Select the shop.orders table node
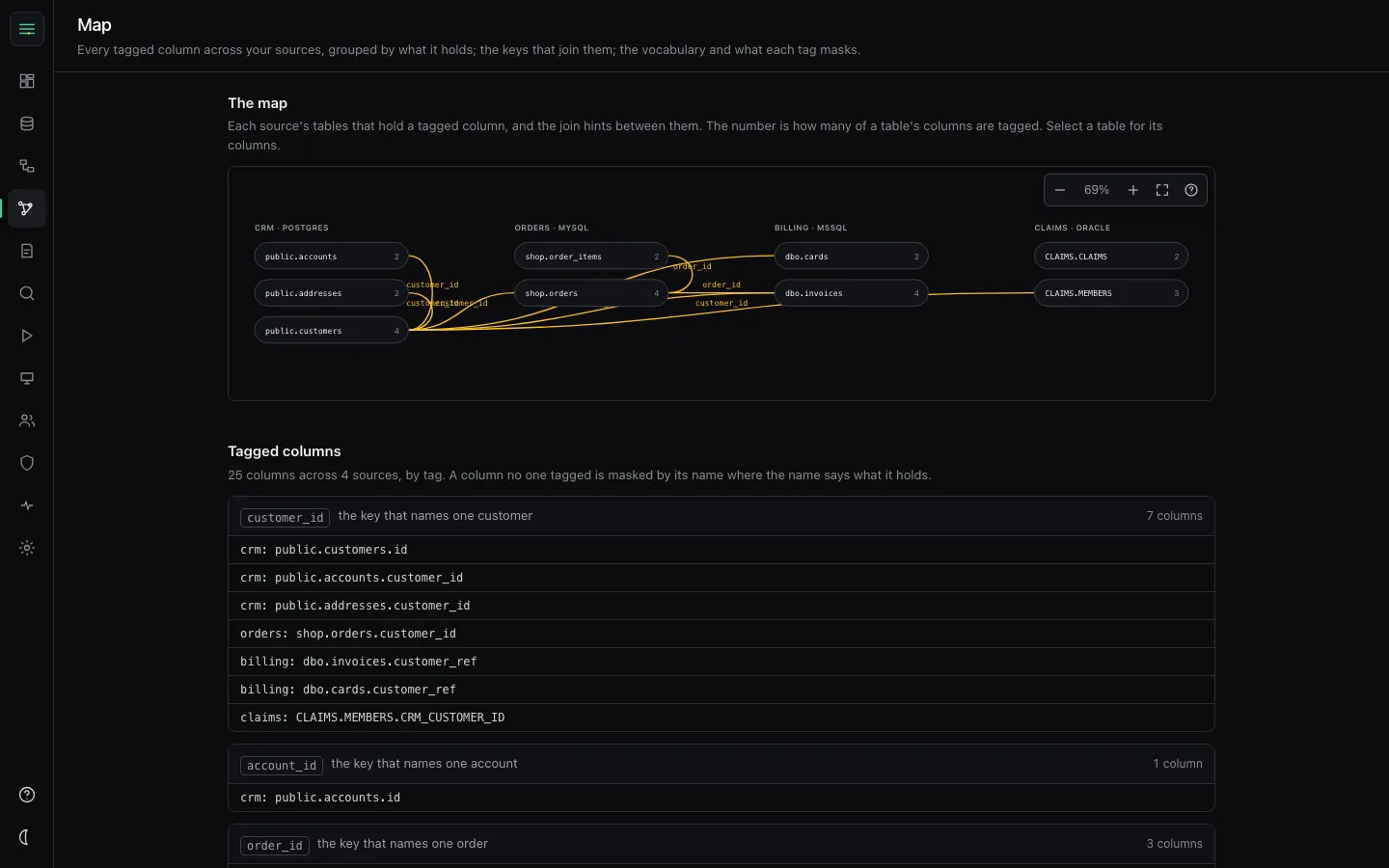This screenshot has height=868, width=1389. coord(591,293)
